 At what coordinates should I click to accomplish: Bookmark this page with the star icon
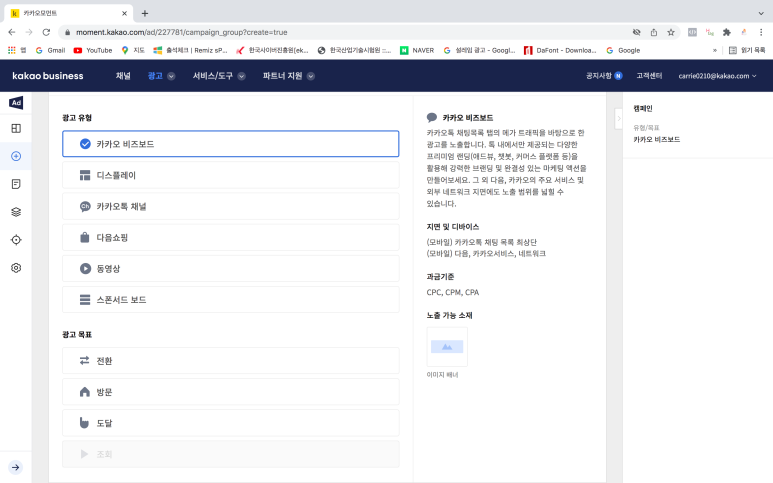[671, 32]
